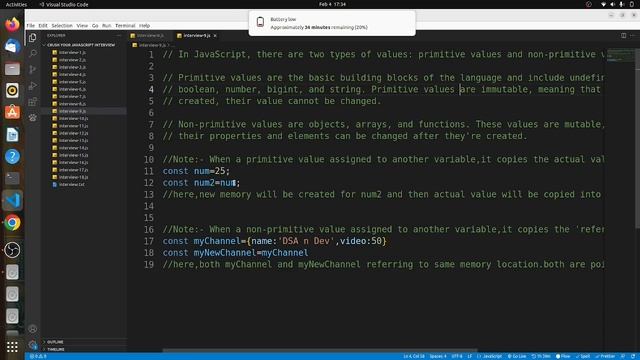Image resolution: width=640 pixels, height=360 pixels.
Task: Click Prettier in the status bar
Action: [x=605, y=356]
